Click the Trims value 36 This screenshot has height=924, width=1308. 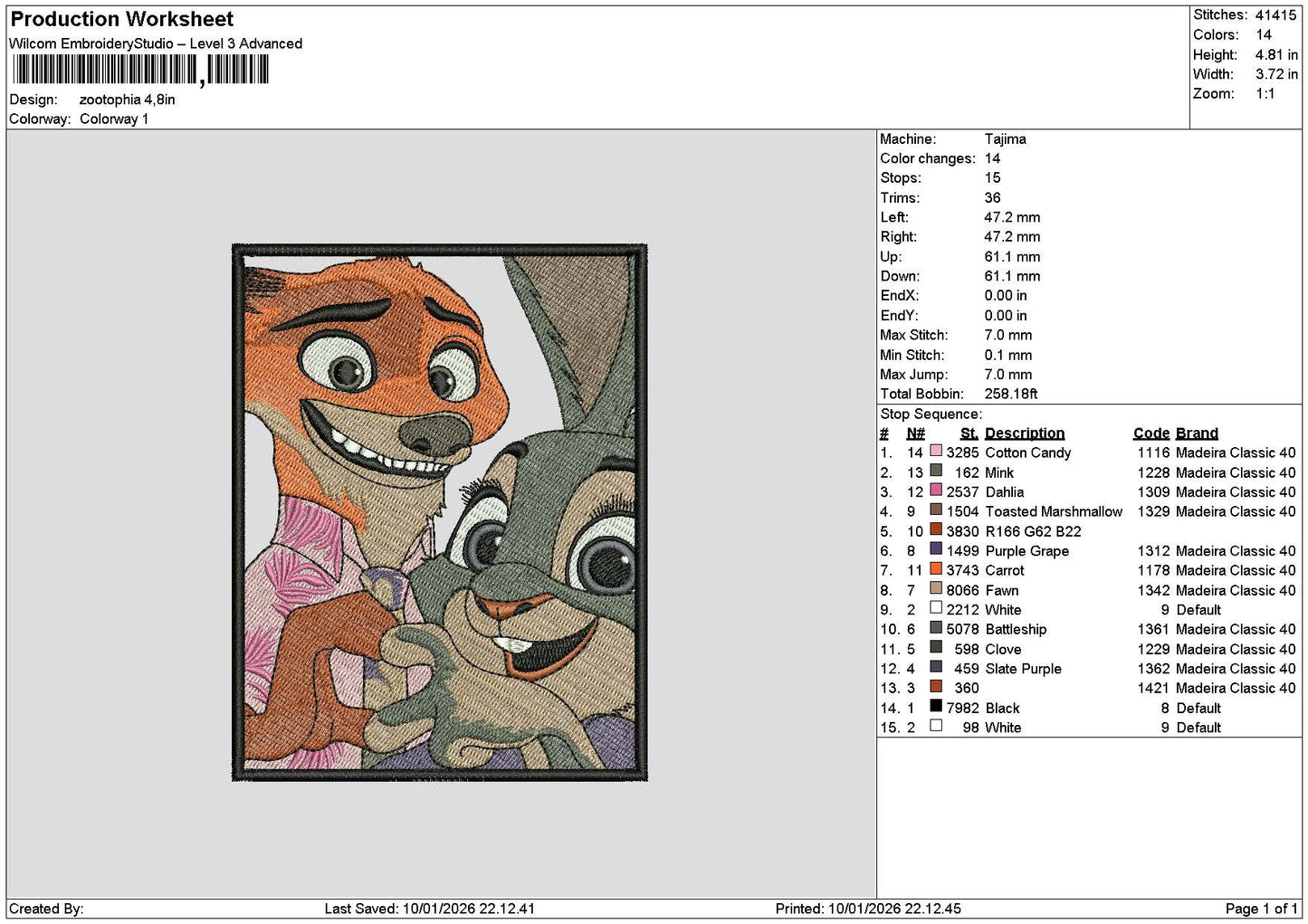993,198
